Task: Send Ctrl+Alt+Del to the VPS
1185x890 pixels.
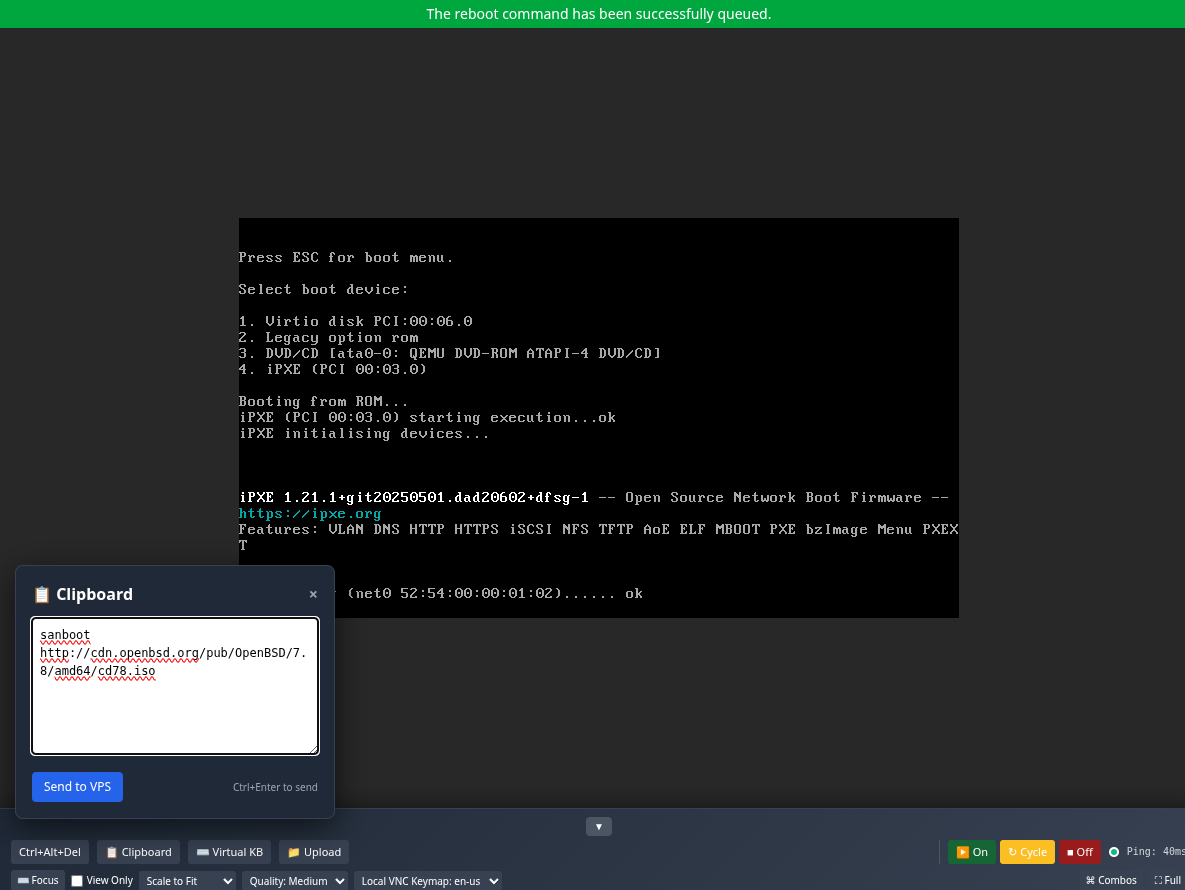Action: (x=49, y=852)
